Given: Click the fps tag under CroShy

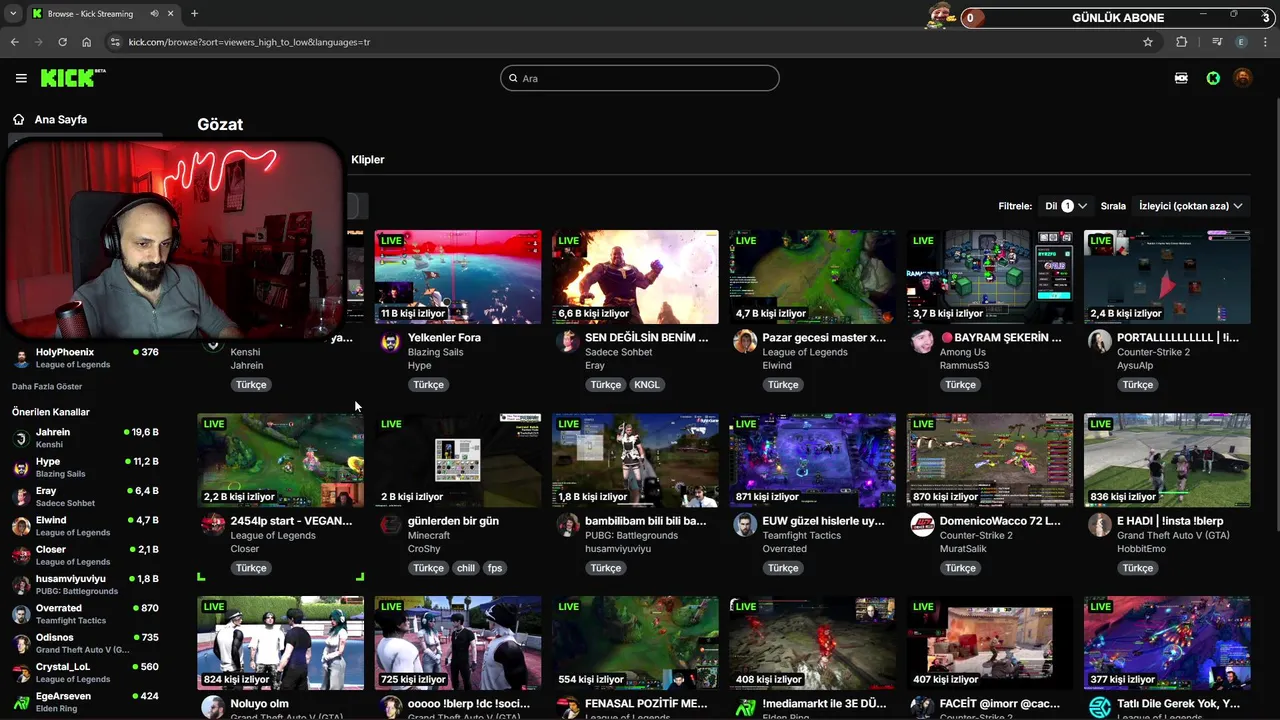Looking at the screenshot, I should pyautogui.click(x=495, y=568).
